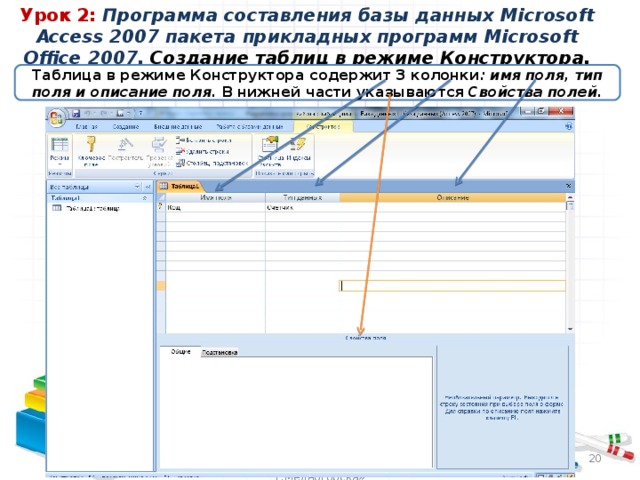Click the highlighted orange row selector
Screen dimensions: 640x480
tap(161, 286)
